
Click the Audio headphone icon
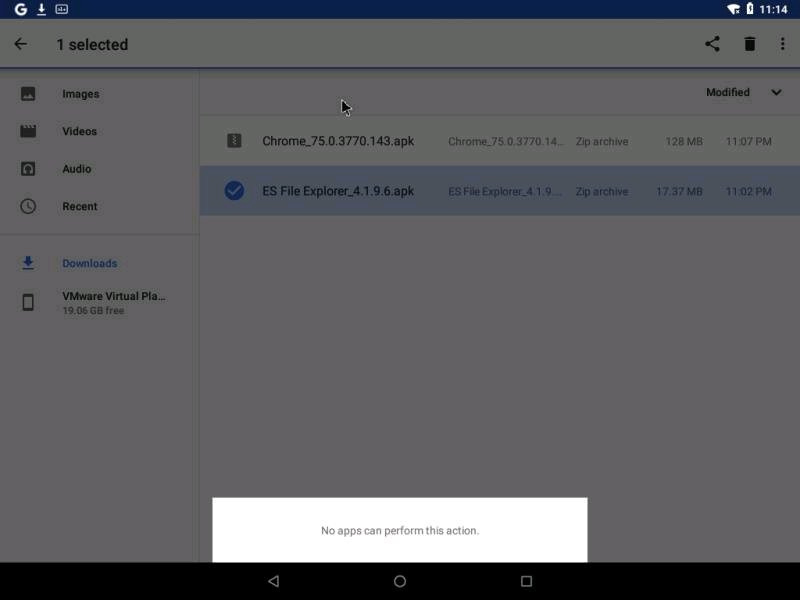(x=28, y=168)
